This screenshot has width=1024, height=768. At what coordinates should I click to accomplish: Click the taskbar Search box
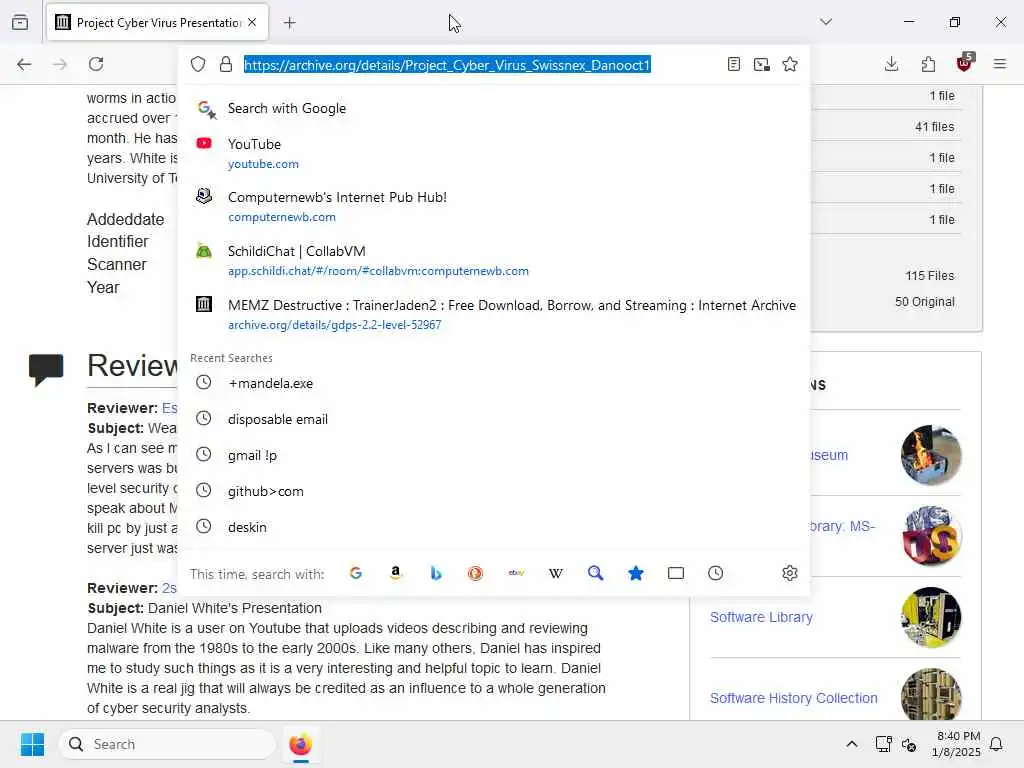coord(167,744)
